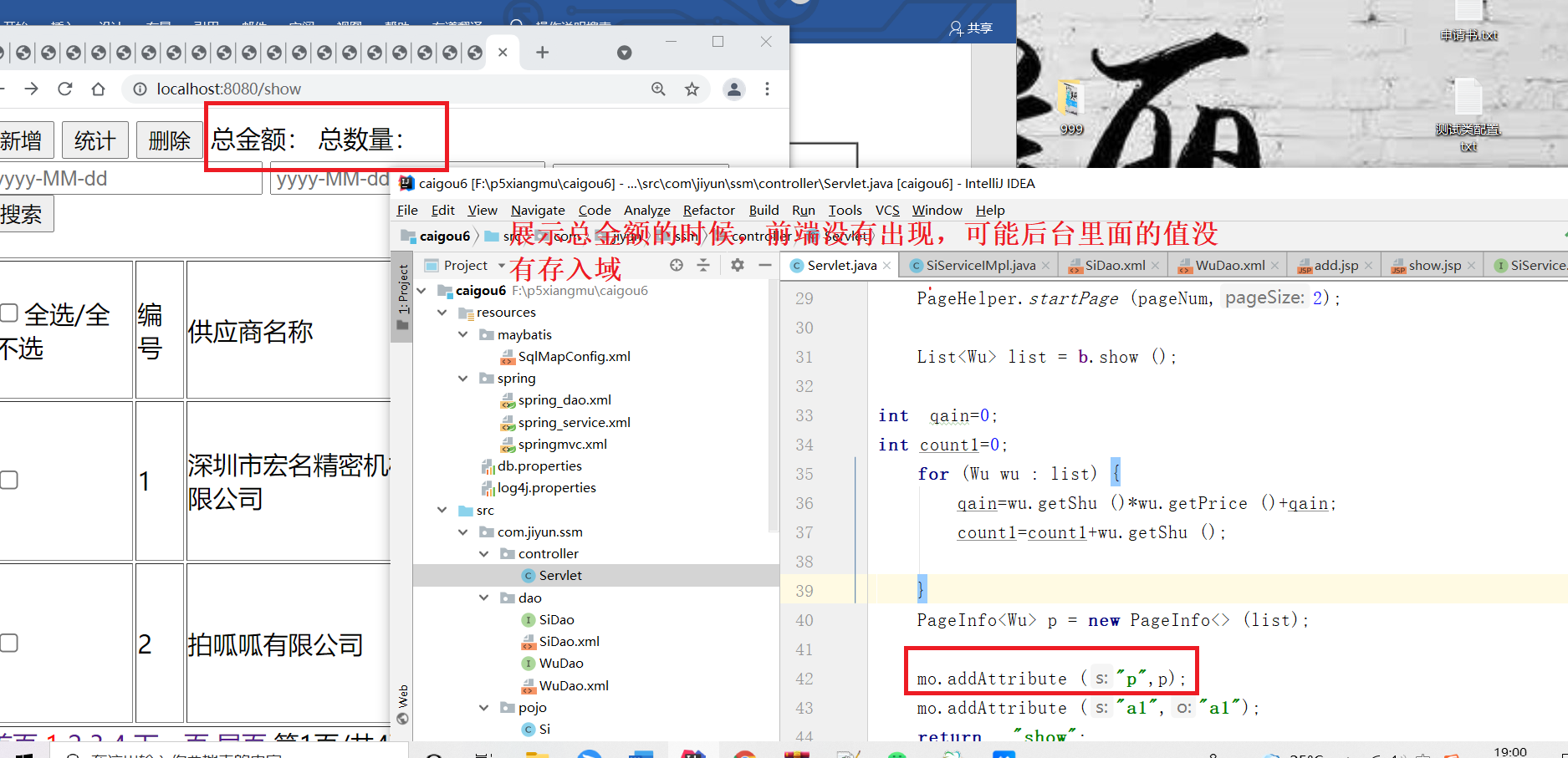This screenshot has width=1568, height=758.
Task: Click the caigou6 breadcrumb in navigation bar
Action: pyautogui.click(x=445, y=236)
